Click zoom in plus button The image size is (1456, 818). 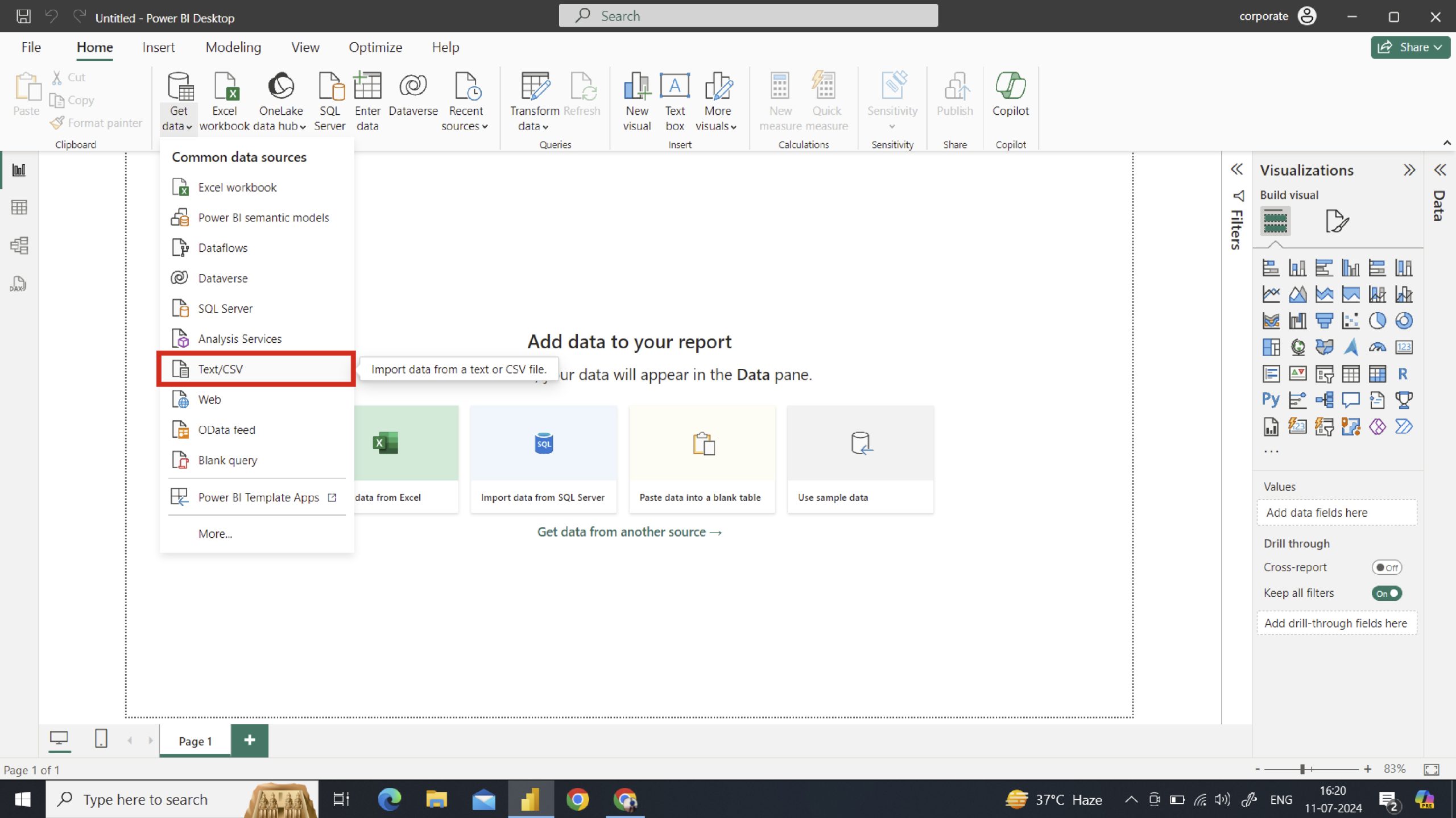pyautogui.click(x=1367, y=769)
